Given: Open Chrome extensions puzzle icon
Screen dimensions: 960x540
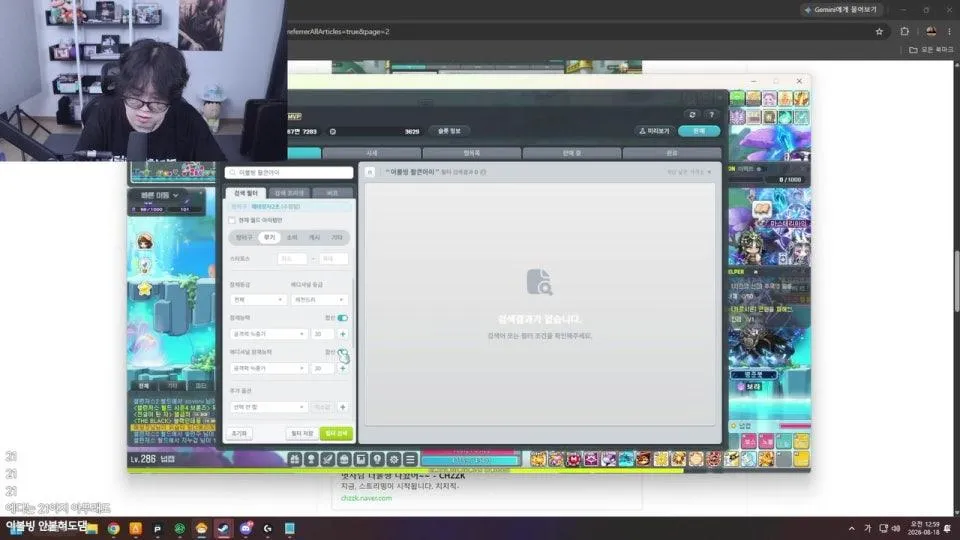Looking at the screenshot, I should [x=904, y=31].
